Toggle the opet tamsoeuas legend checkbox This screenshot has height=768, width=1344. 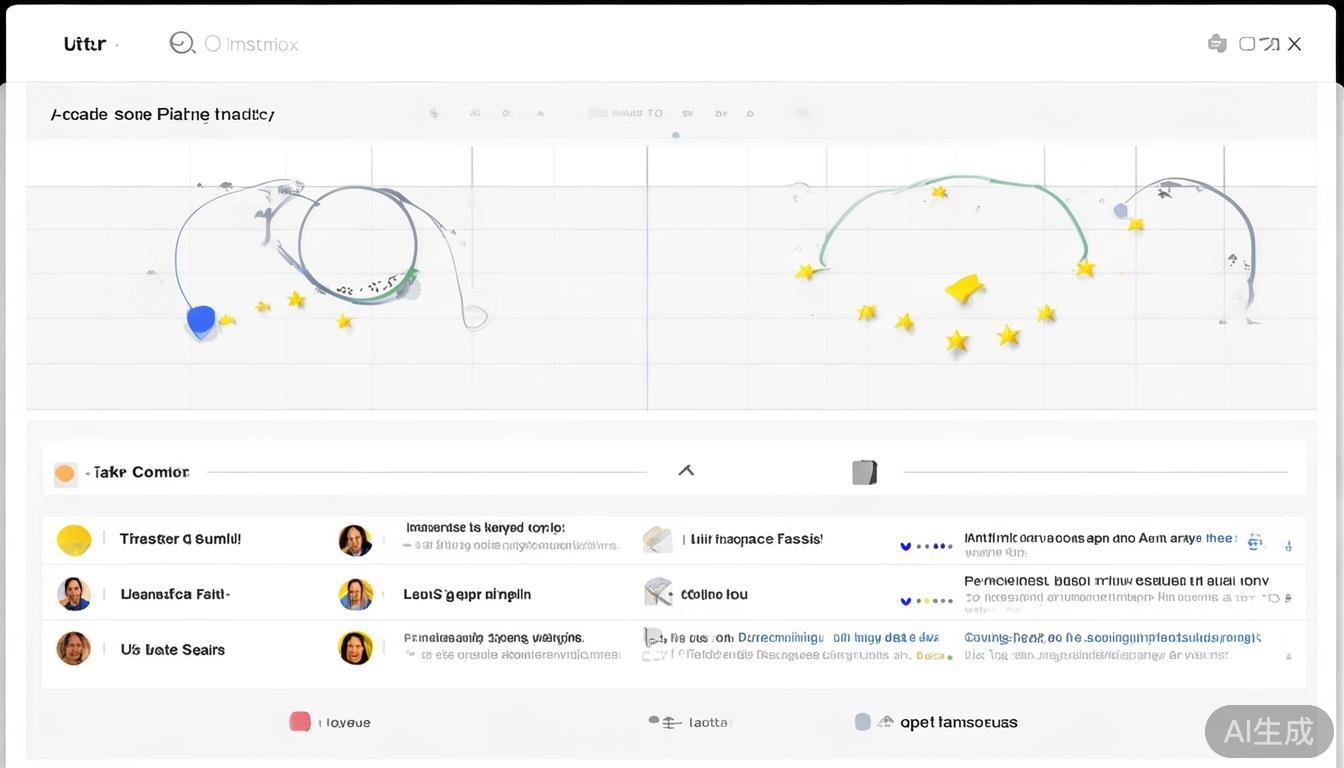[863, 722]
